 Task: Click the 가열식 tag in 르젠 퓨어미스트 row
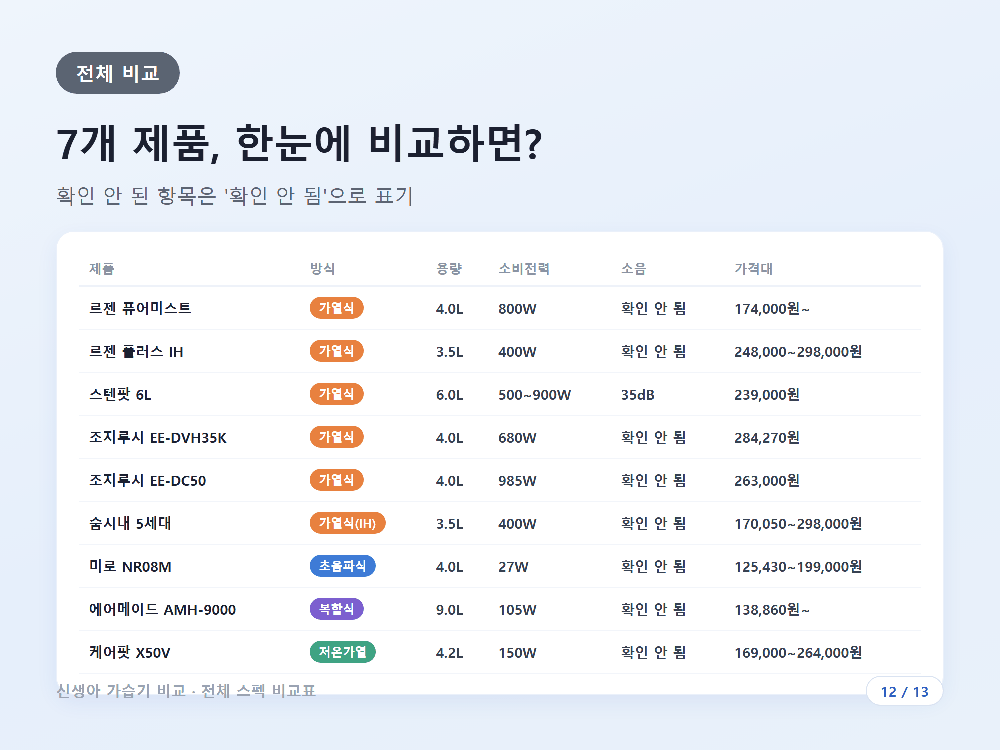(x=337, y=308)
